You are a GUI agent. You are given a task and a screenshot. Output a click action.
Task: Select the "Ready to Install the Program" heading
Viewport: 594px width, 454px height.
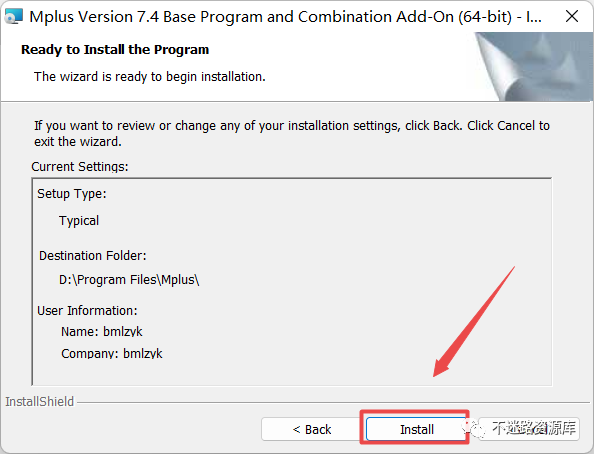point(115,50)
